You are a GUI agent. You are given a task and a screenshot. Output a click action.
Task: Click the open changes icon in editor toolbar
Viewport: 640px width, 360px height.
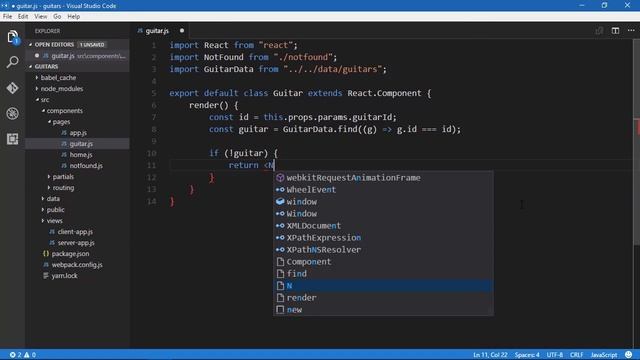coord(599,31)
